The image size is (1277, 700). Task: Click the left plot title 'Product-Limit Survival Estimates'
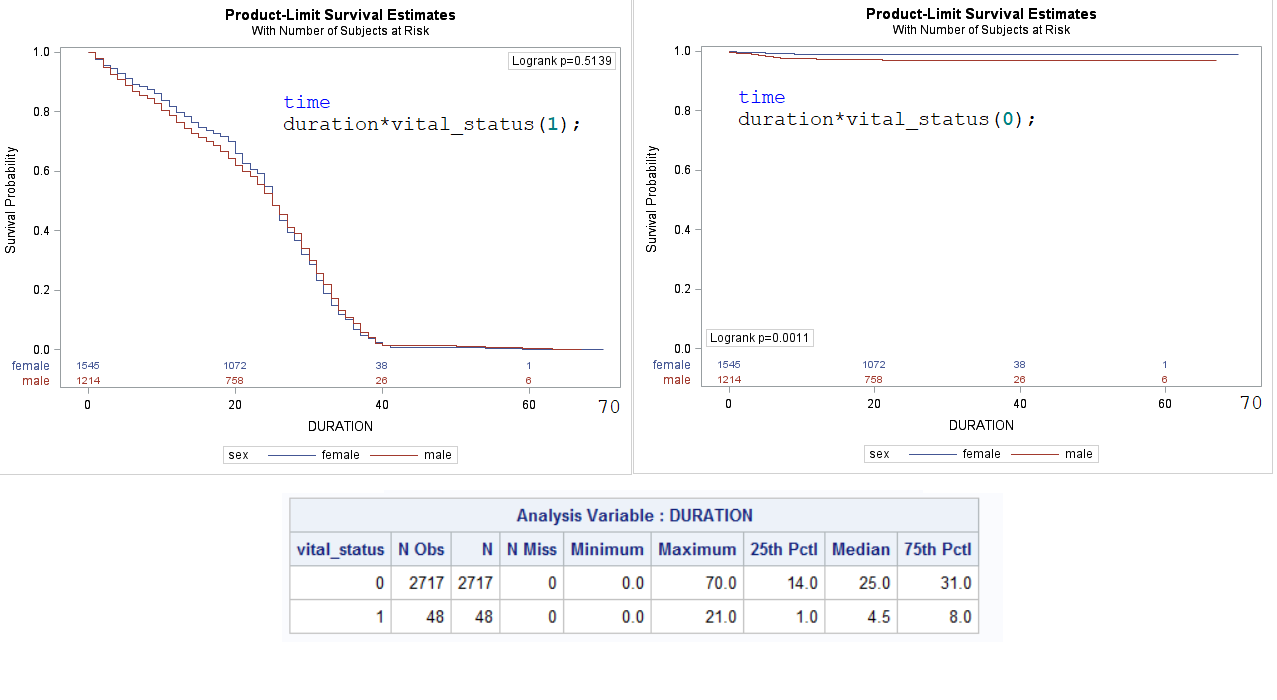click(x=338, y=15)
